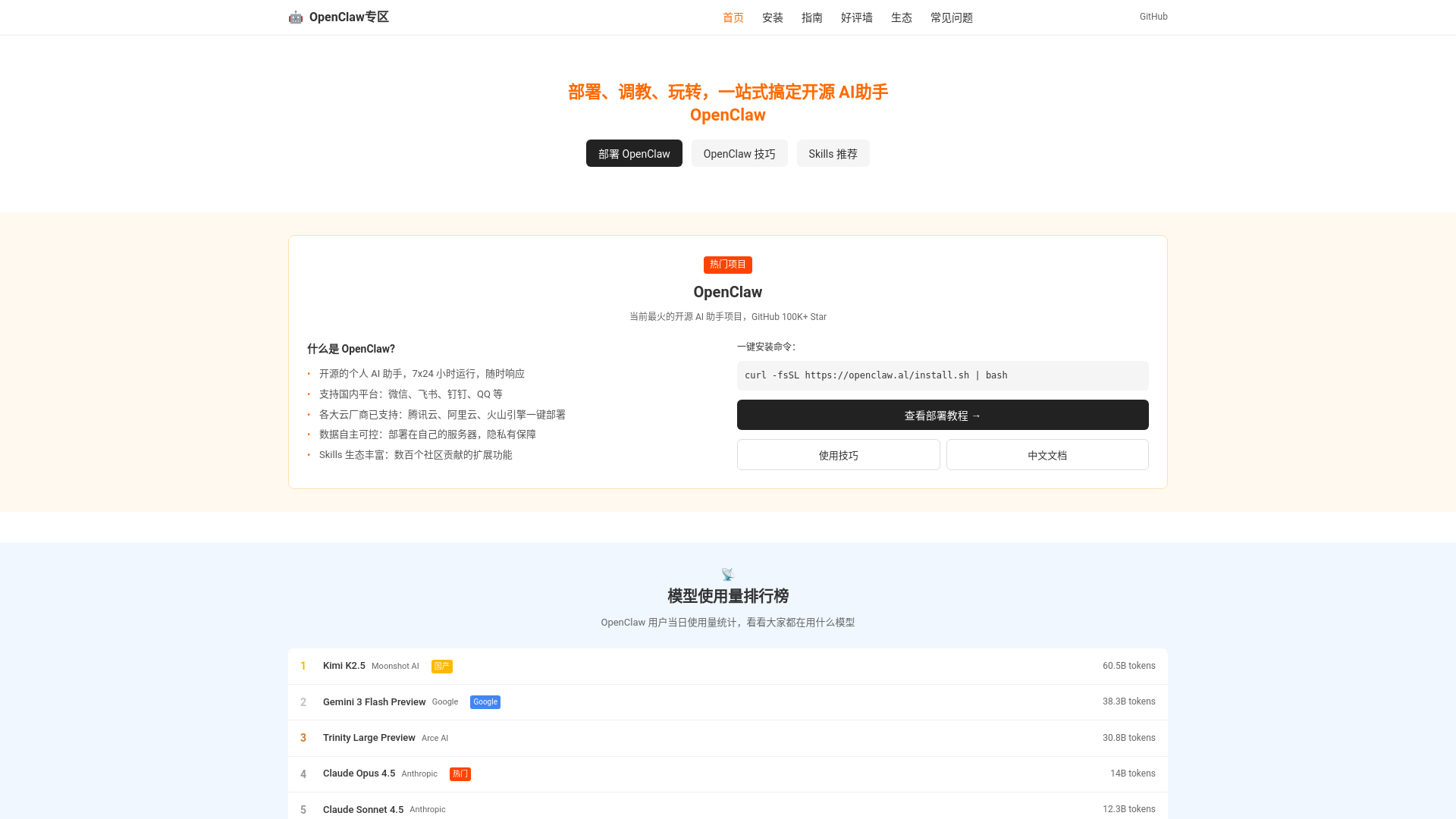
Task: Select the Gemini 3 Flash Preview row name
Action: [375, 702]
